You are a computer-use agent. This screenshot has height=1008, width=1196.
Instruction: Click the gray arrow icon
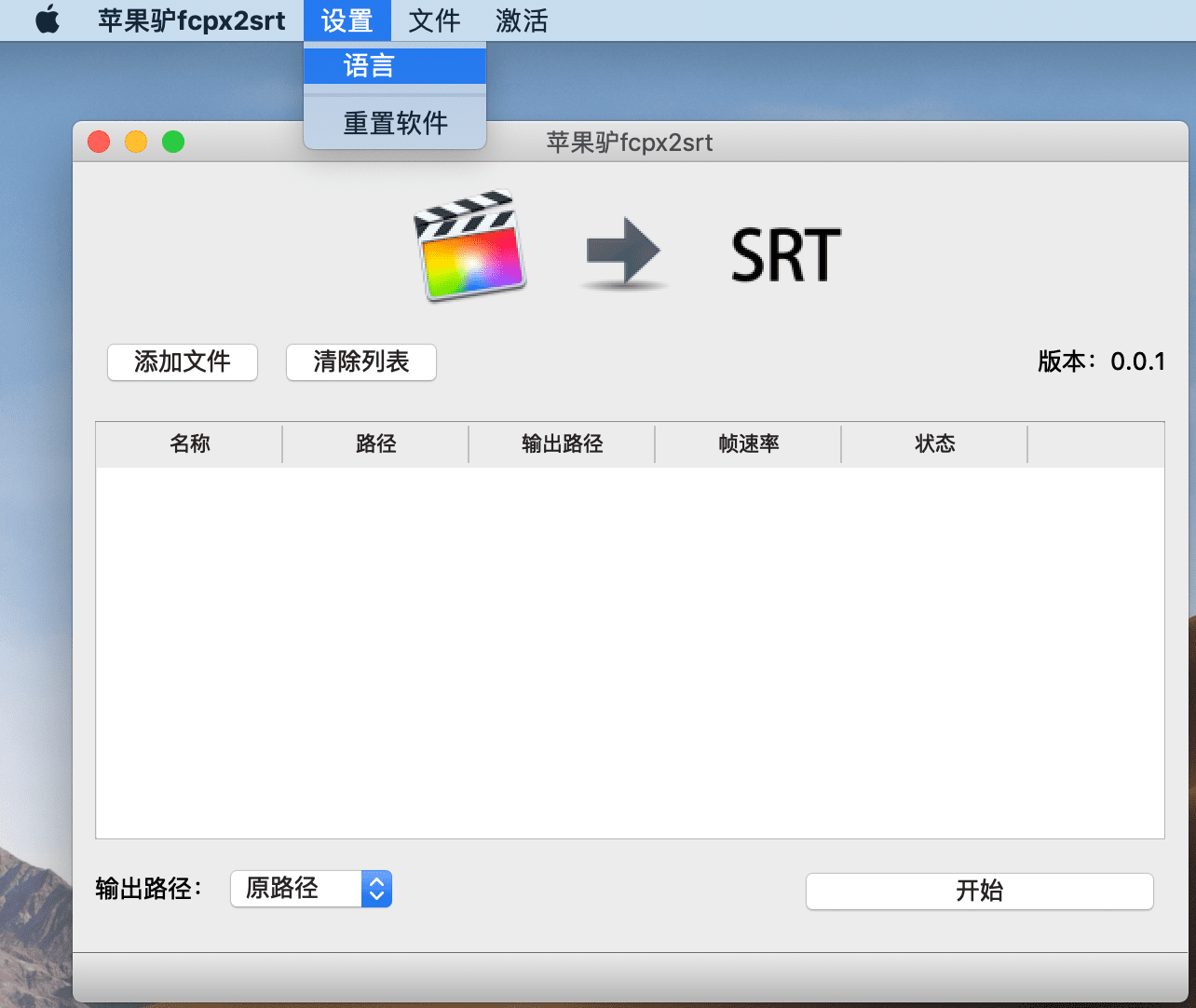coord(623,252)
